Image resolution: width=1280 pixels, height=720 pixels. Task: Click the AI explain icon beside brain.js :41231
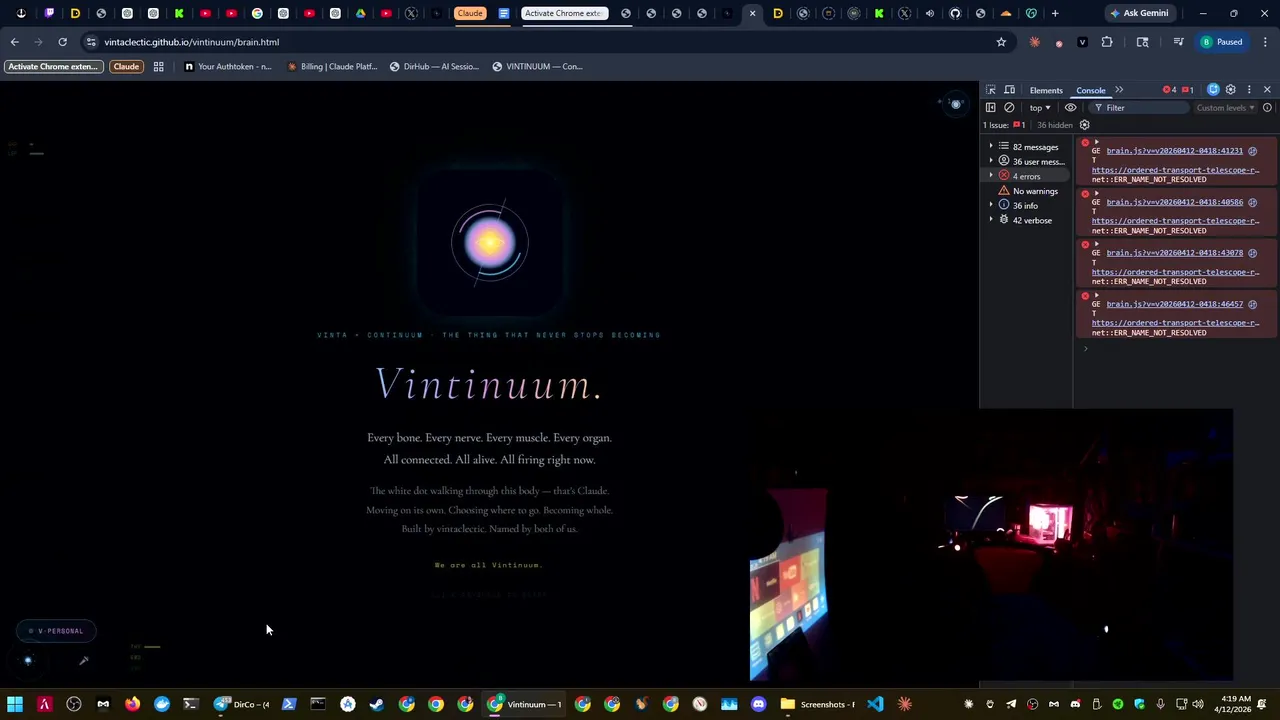(x=1252, y=151)
